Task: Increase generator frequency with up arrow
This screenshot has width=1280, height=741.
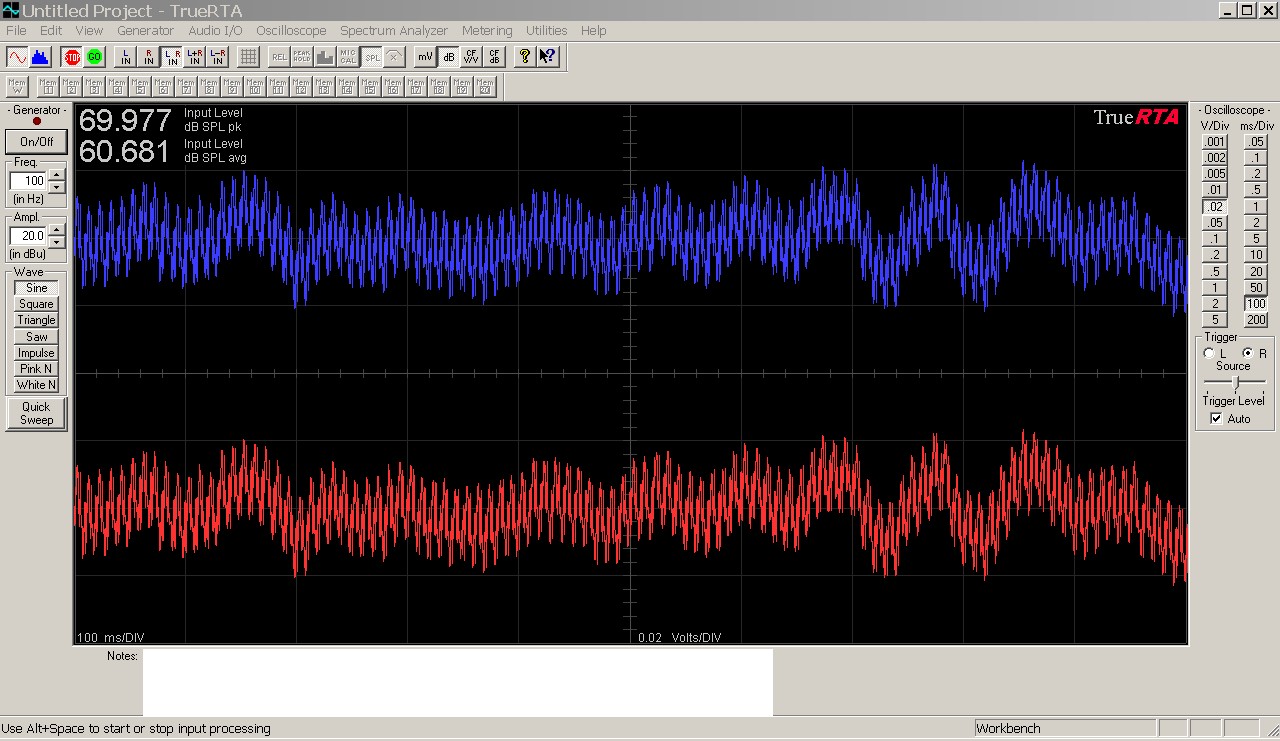Action: [x=56, y=176]
